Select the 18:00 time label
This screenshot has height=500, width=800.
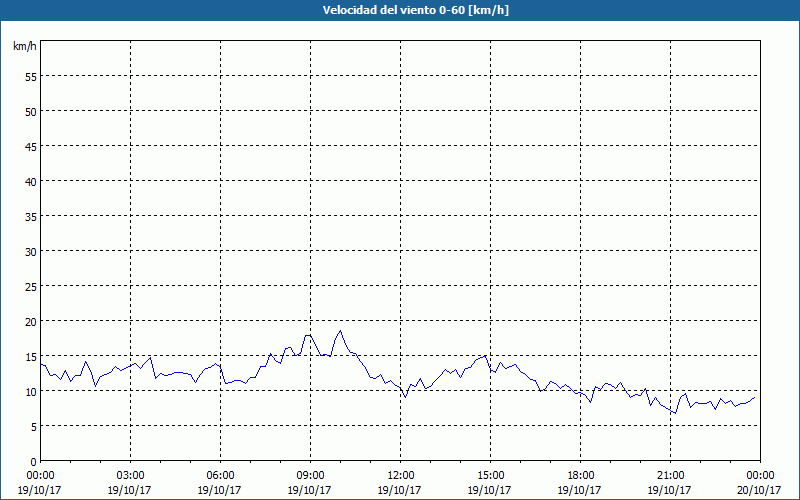tap(580, 475)
